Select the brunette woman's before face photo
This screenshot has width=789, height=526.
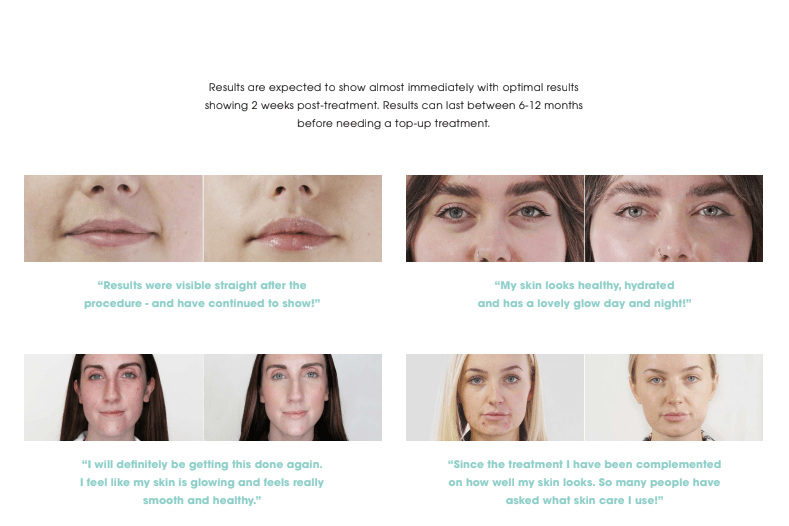(x=113, y=397)
